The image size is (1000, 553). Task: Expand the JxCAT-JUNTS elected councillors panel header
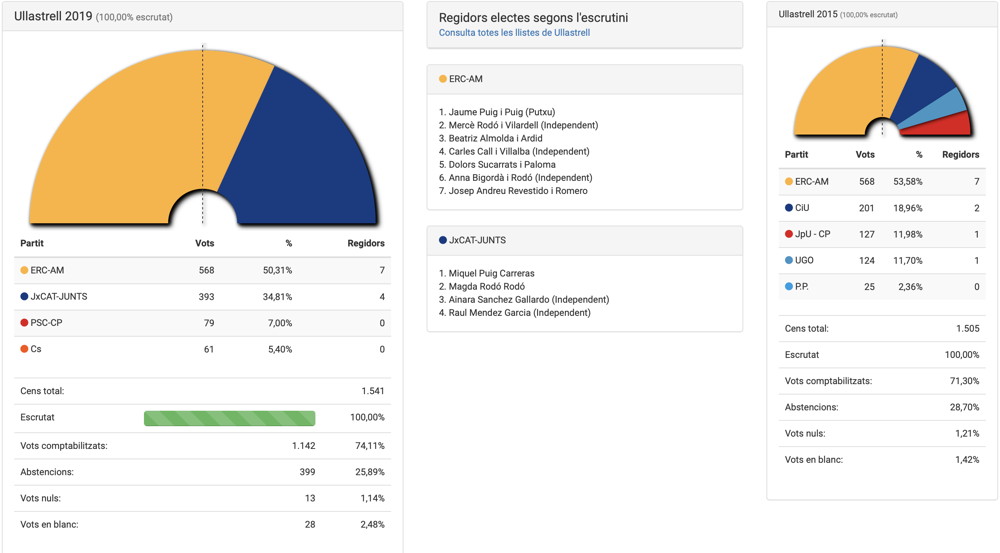pyautogui.click(x=584, y=241)
